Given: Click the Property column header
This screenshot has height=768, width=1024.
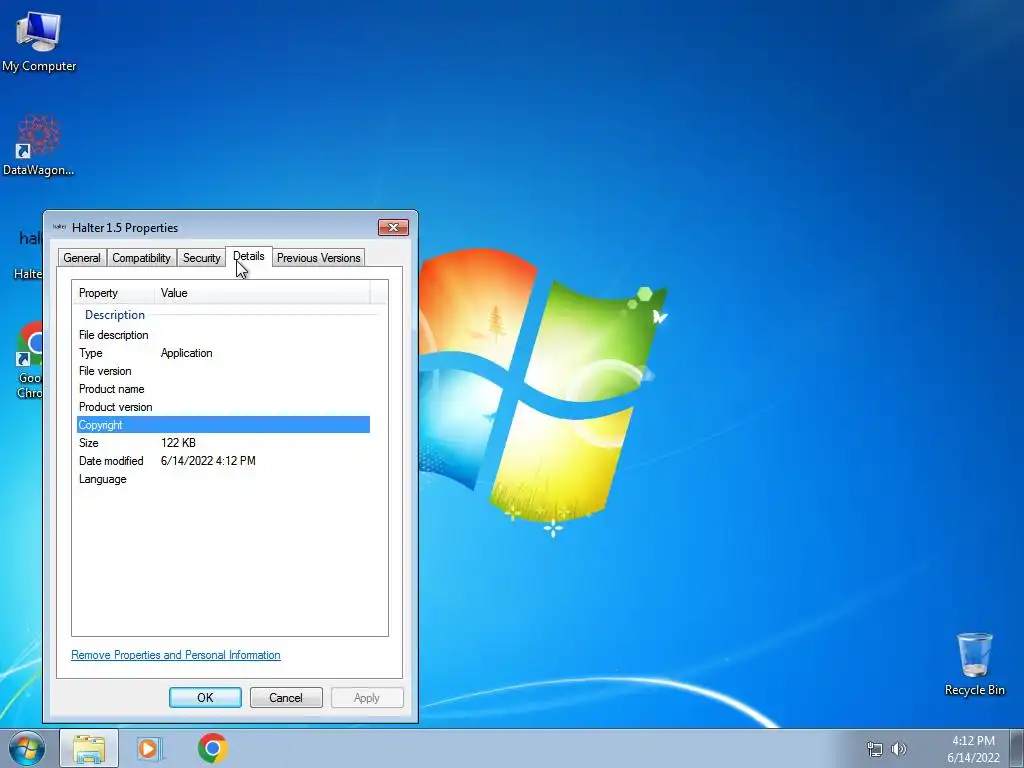Looking at the screenshot, I should coord(114,293).
